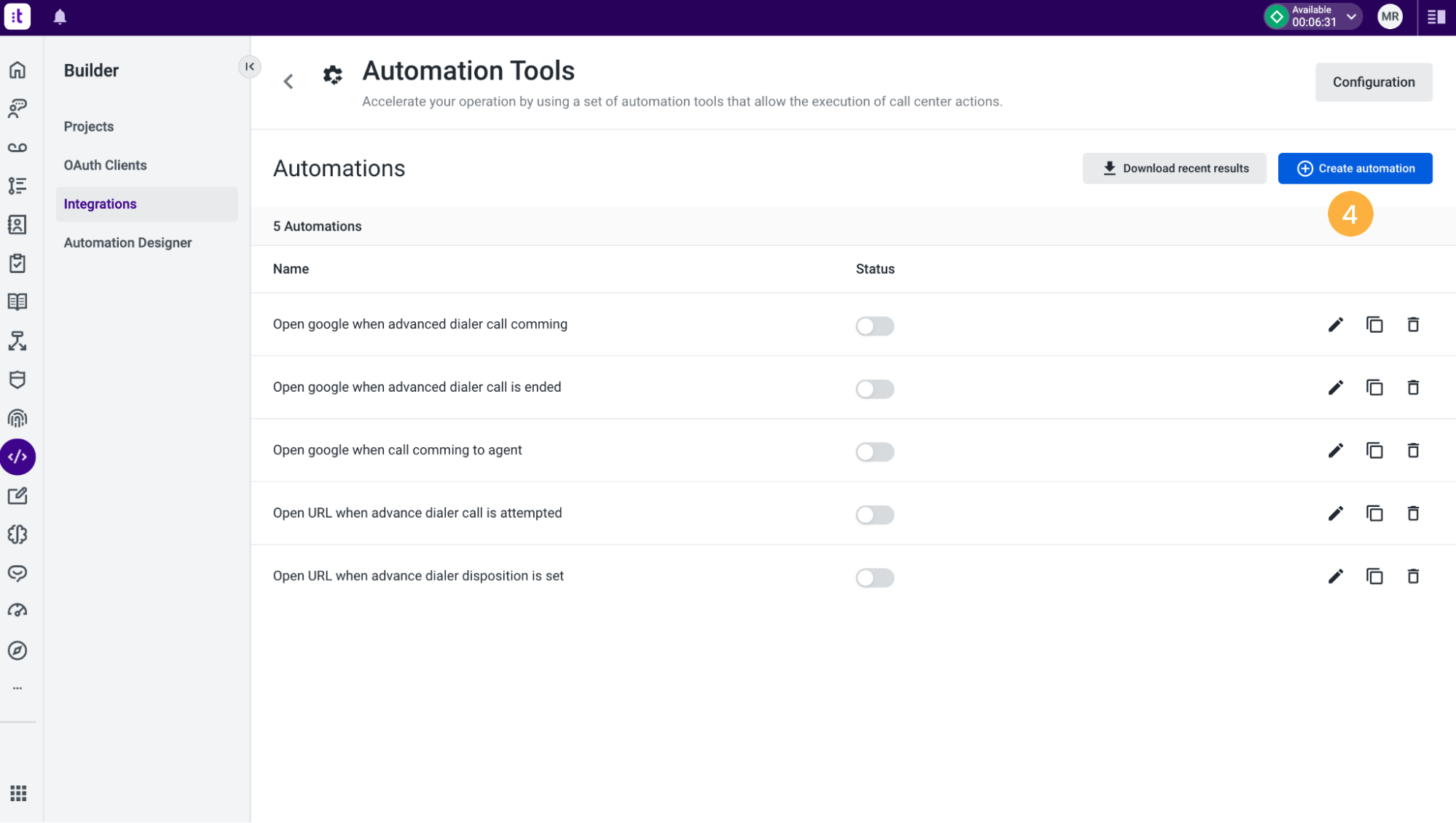Click the Talkdesk logo in the top-left
The height and width of the screenshot is (823, 1456).
coord(17,17)
